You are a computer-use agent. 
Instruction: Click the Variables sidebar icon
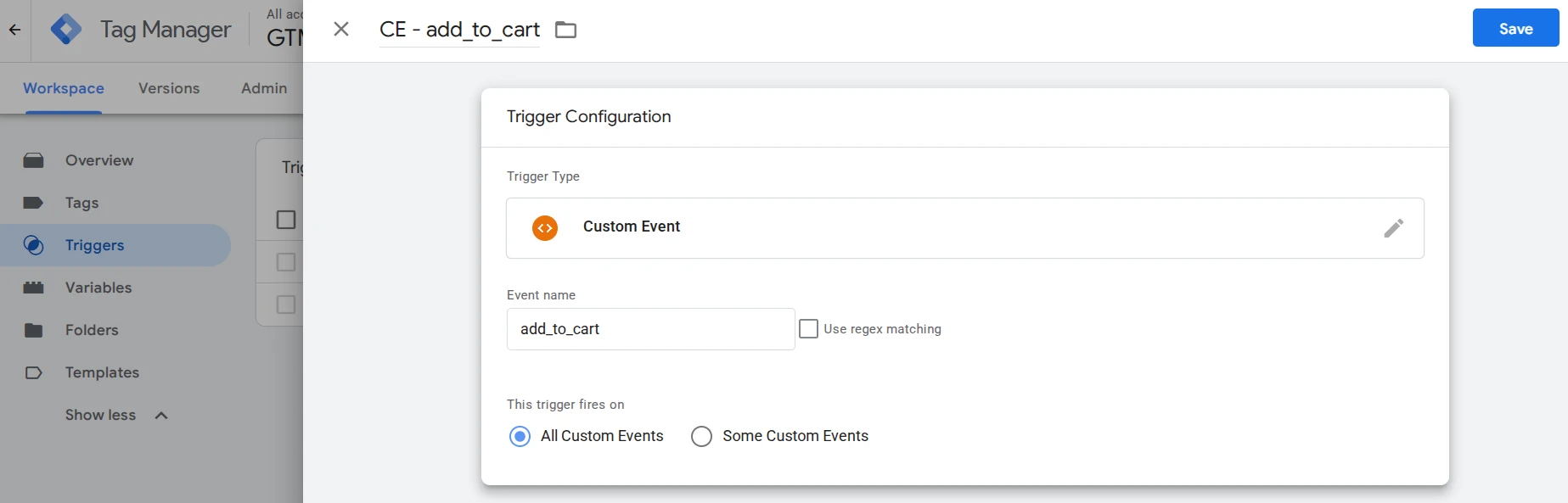(x=34, y=288)
